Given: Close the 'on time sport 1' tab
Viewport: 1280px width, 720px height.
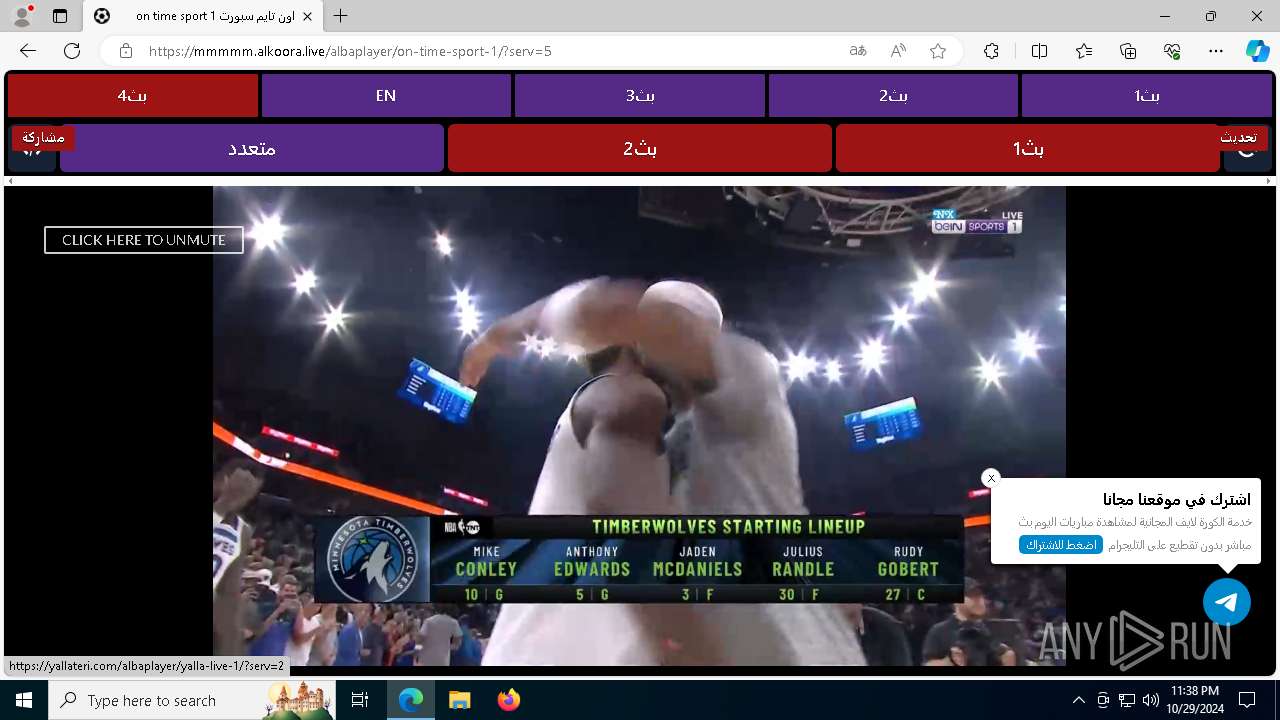Looking at the screenshot, I should click(x=308, y=16).
